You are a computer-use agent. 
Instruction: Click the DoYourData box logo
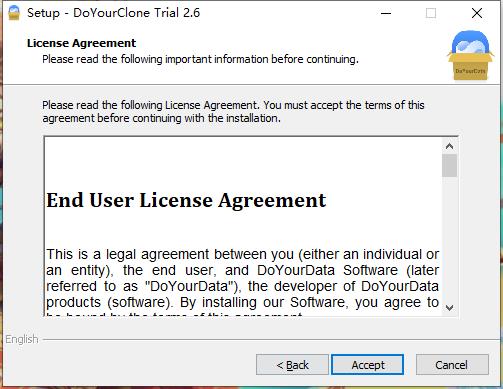(470, 56)
